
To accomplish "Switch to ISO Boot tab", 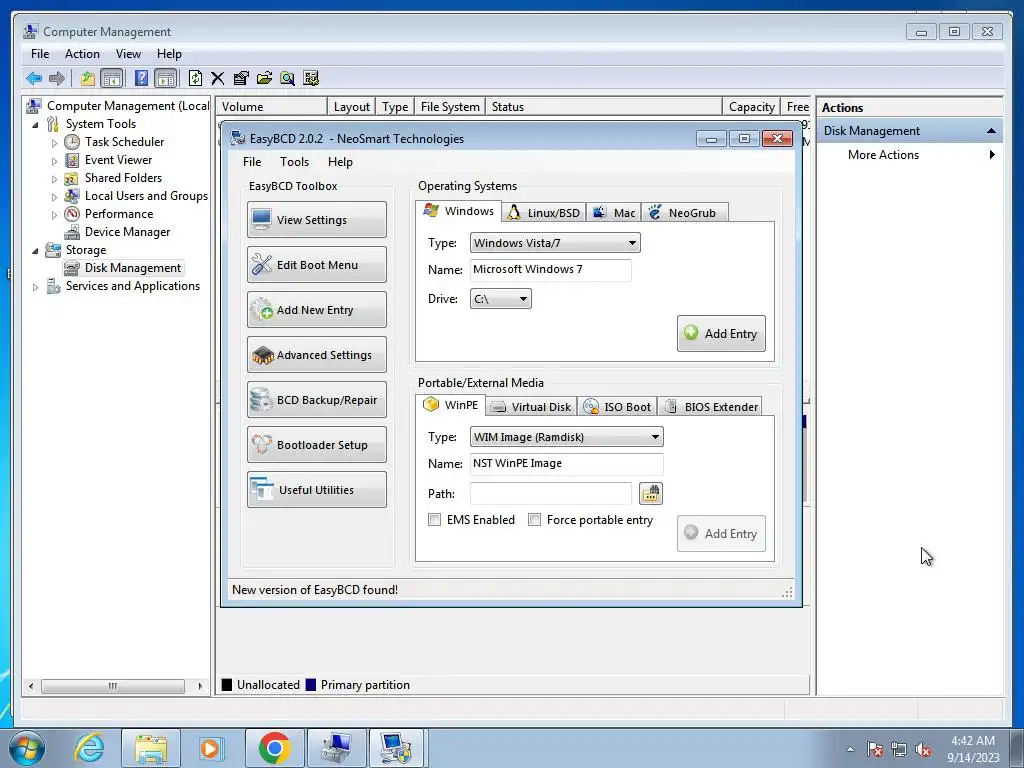I will pos(617,407).
